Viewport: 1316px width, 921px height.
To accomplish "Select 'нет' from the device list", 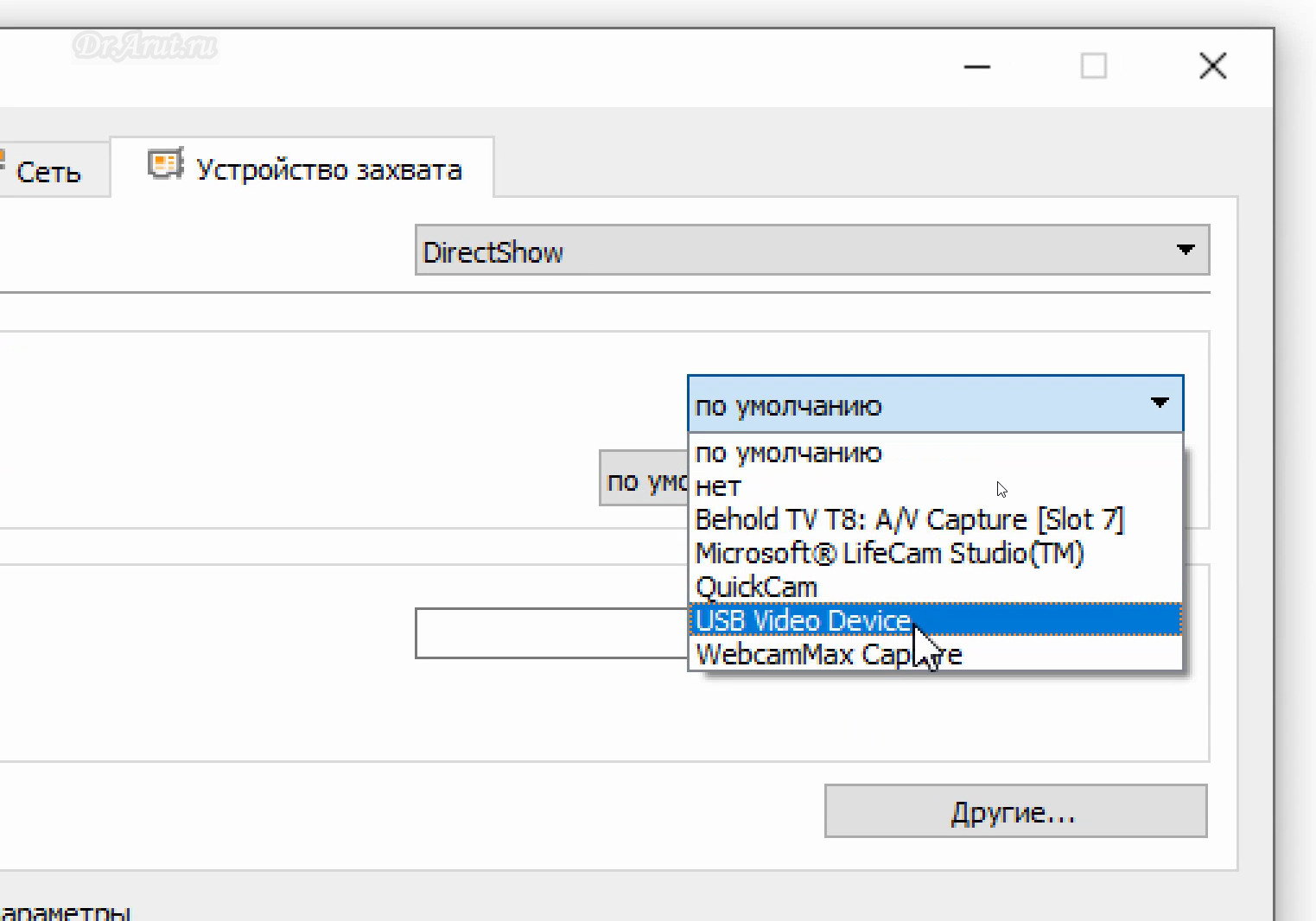I will click(x=718, y=486).
